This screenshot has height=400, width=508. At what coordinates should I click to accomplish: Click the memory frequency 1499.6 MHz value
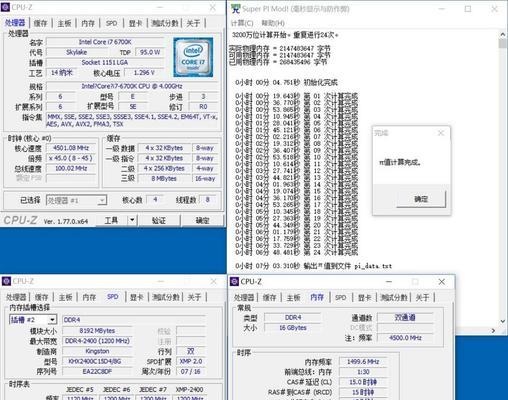[363, 362]
